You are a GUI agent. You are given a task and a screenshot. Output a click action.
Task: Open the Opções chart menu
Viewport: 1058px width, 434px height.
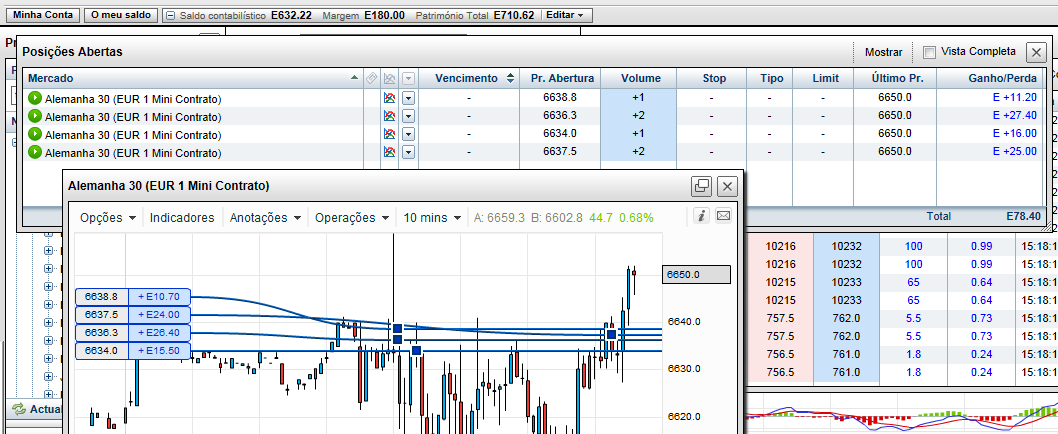(108, 217)
